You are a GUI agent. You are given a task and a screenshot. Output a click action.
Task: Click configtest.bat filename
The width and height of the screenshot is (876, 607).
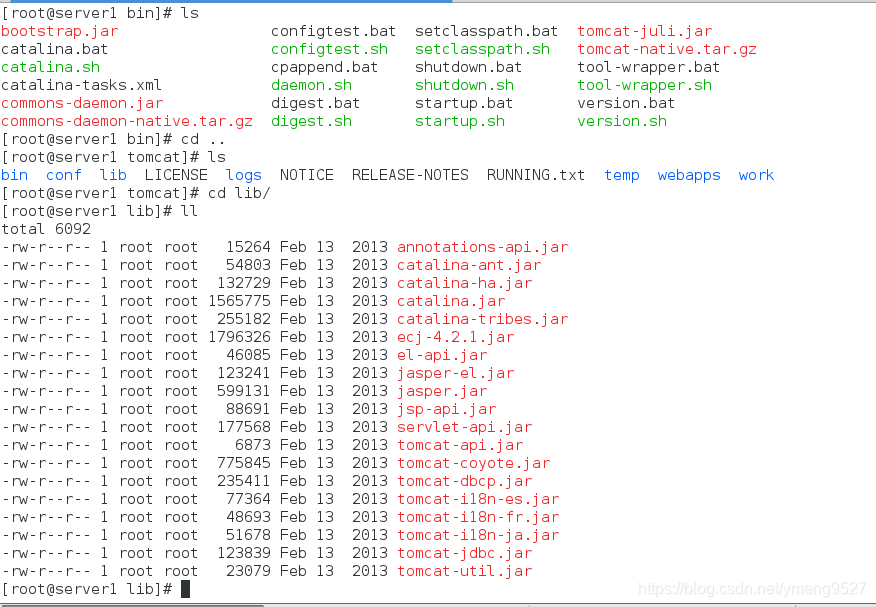coord(334,31)
